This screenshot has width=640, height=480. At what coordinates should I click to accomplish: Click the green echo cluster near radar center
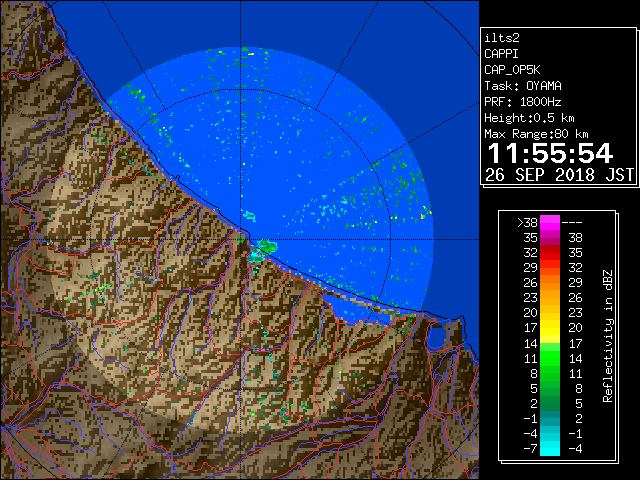(x=268, y=246)
